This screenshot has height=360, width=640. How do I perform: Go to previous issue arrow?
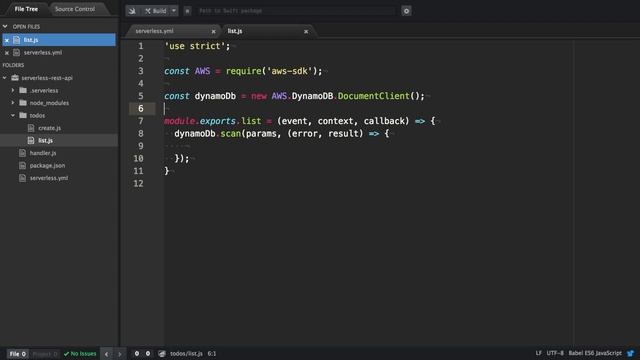click(x=107, y=354)
